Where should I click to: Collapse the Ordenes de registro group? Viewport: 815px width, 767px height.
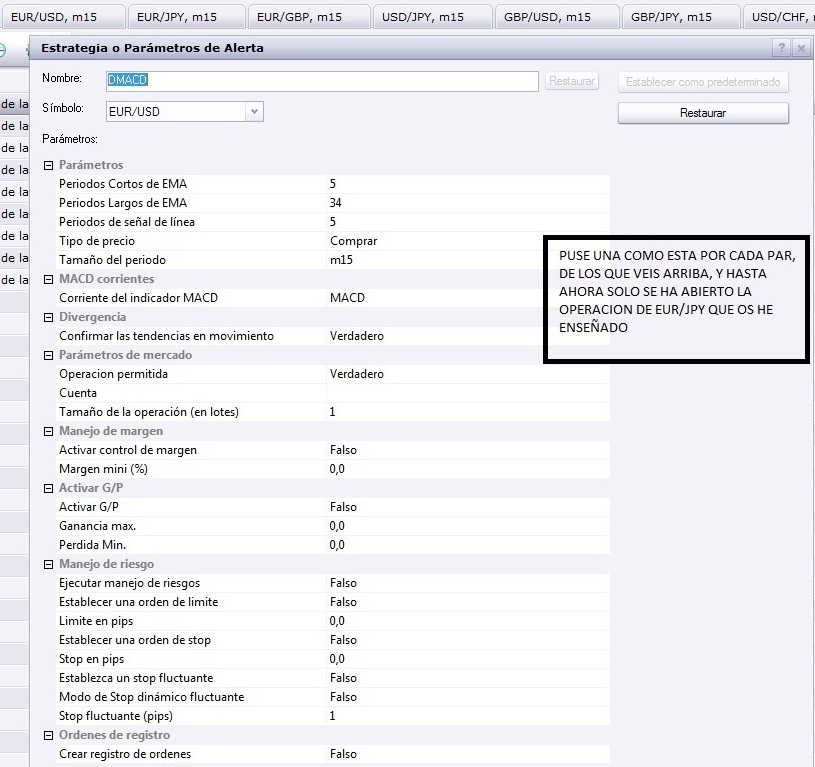coord(48,735)
